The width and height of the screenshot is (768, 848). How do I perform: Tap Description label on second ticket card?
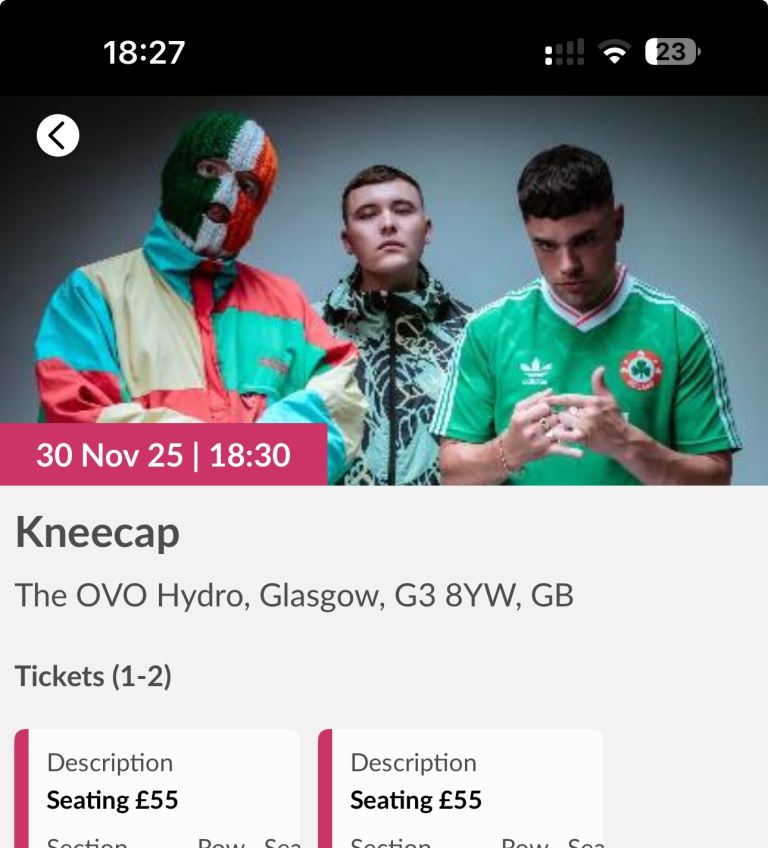click(x=413, y=763)
